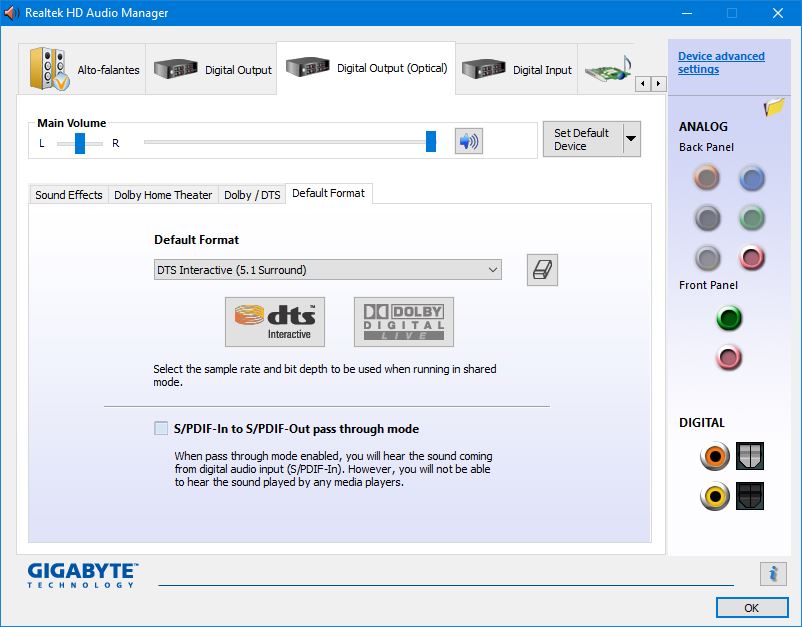This screenshot has width=802, height=627.
Task: Click the main volume slider handle
Action: point(431,141)
